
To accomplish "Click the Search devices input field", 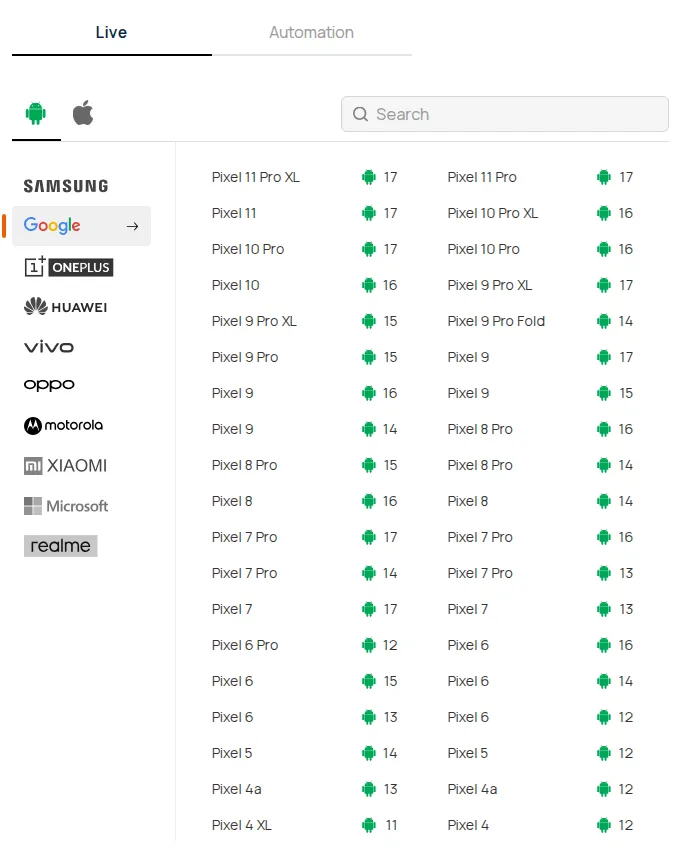I will [x=505, y=114].
